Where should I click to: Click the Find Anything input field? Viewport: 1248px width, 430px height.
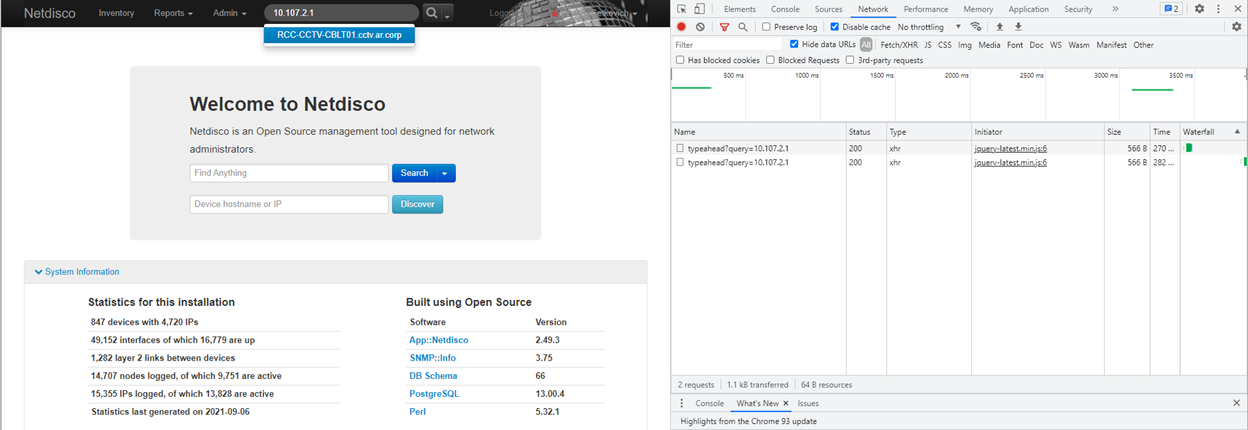pos(289,173)
